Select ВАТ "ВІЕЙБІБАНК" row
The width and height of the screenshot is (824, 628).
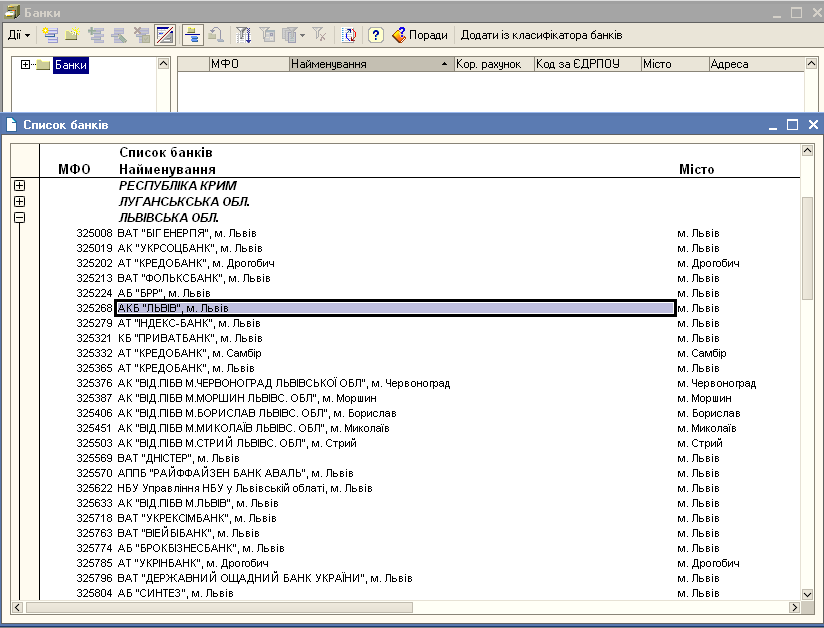(419, 533)
